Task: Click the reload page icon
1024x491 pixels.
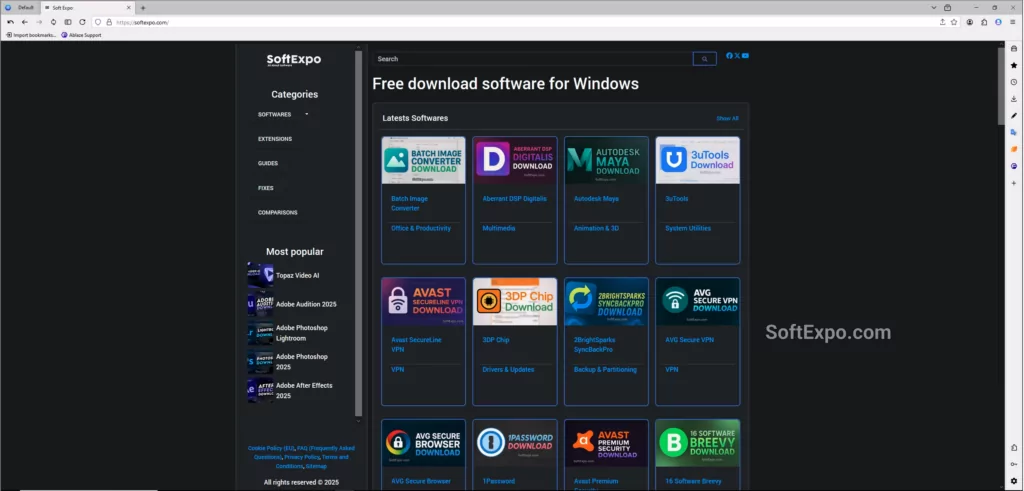Action: click(x=82, y=22)
